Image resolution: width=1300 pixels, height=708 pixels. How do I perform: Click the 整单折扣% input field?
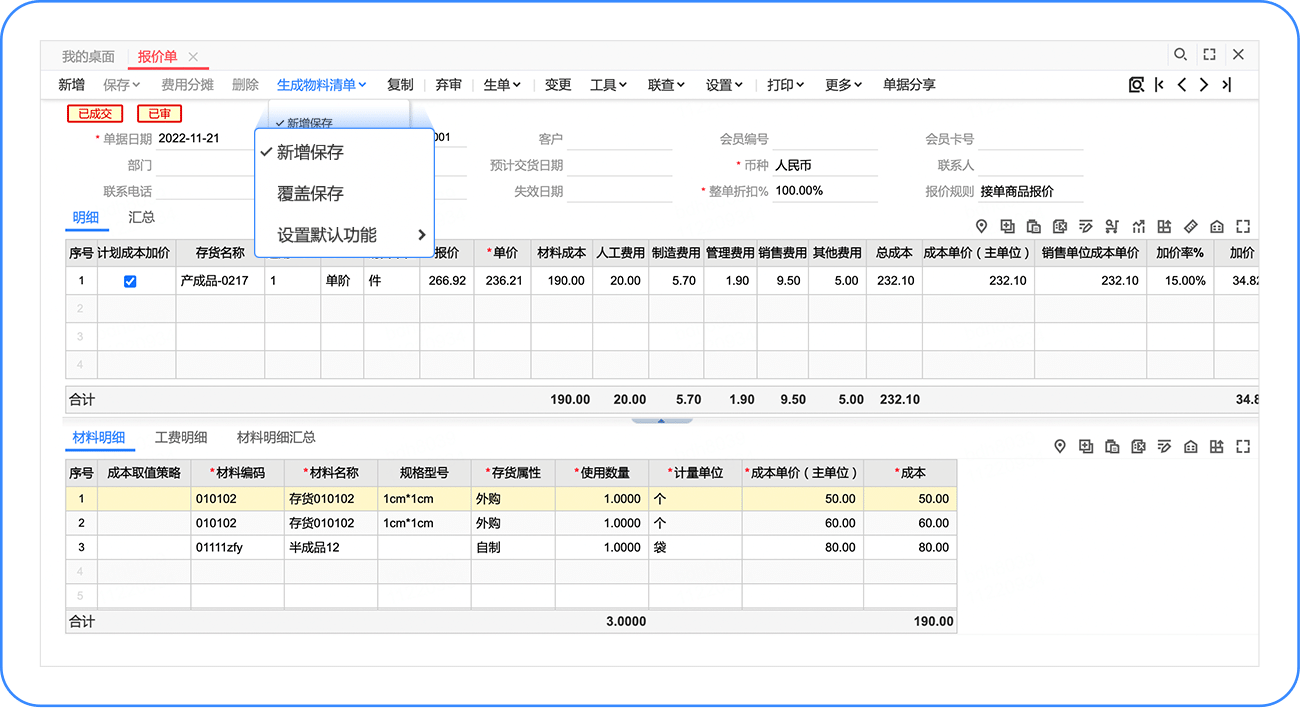click(x=824, y=191)
